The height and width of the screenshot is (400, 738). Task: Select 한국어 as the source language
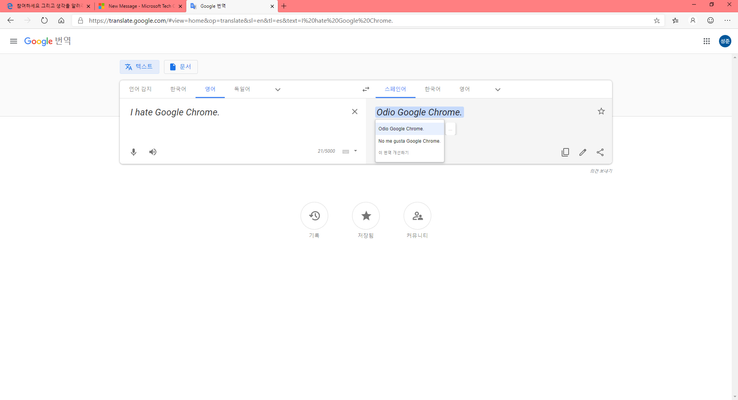[x=178, y=89]
